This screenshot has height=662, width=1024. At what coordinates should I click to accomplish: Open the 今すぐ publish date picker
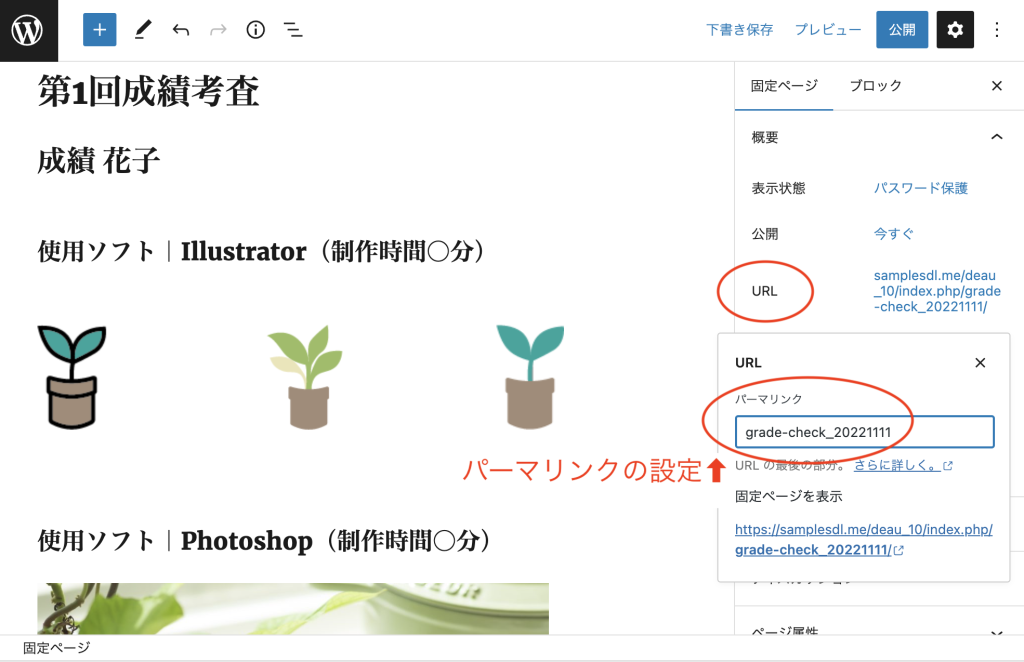pyautogui.click(x=894, y=234)
